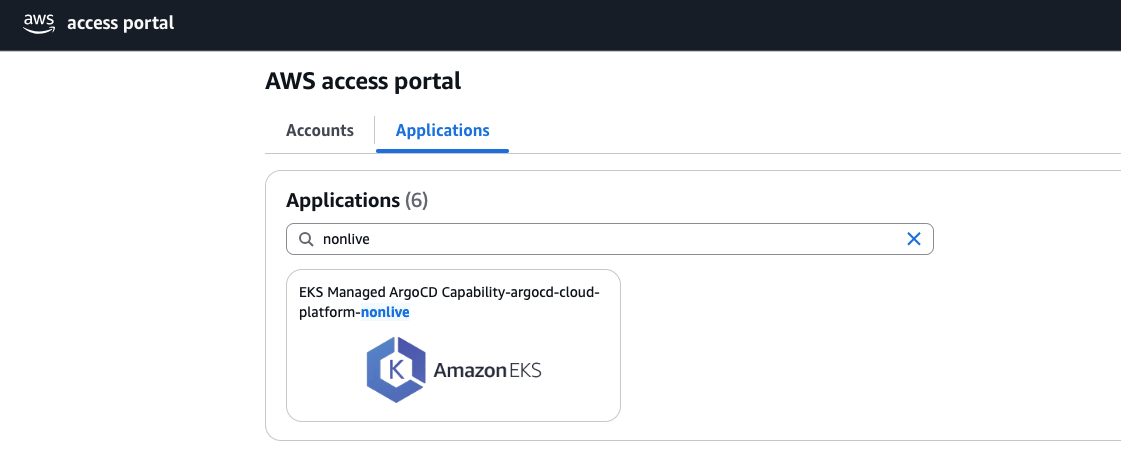Open EKS Managed ArgoCD Capability application title
This screenshot has width=1121, height=468.
449,303
